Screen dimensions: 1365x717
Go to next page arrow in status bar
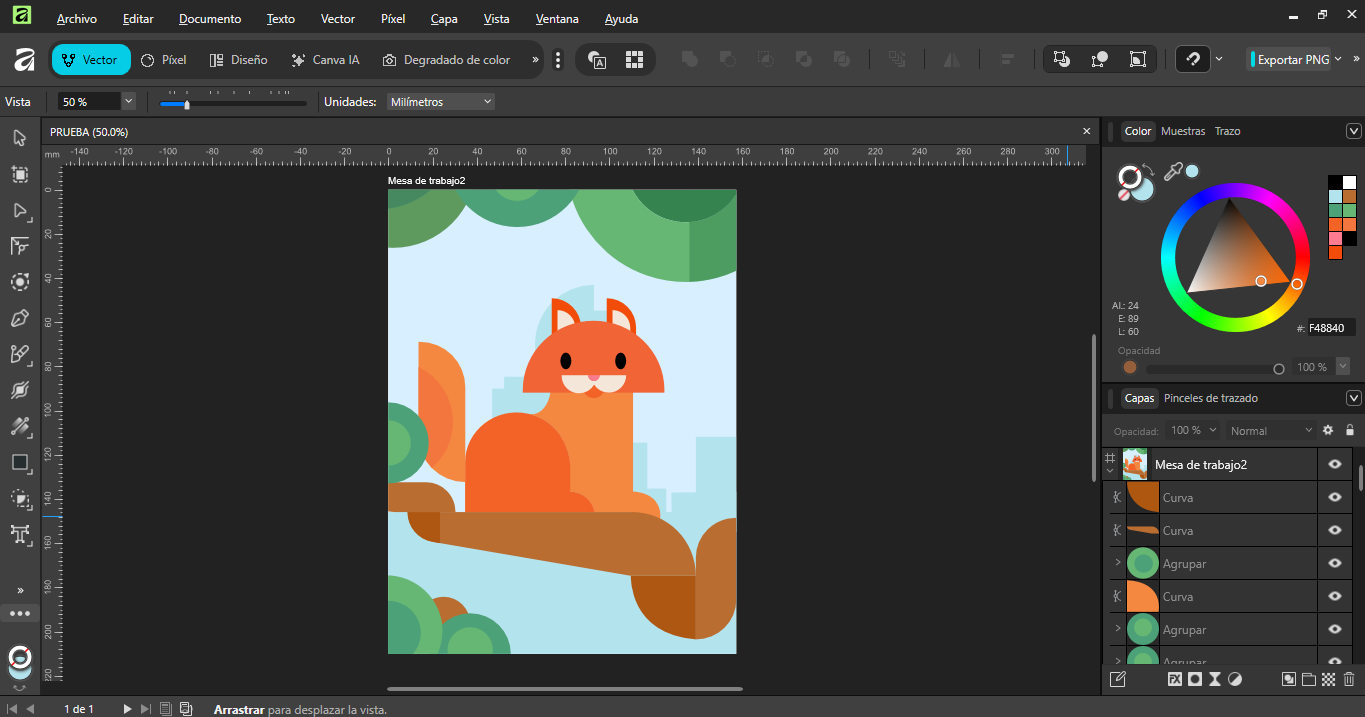127,708
